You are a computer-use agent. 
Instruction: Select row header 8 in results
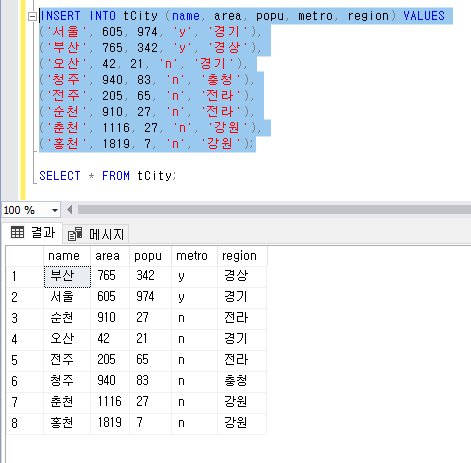point(25,424)
